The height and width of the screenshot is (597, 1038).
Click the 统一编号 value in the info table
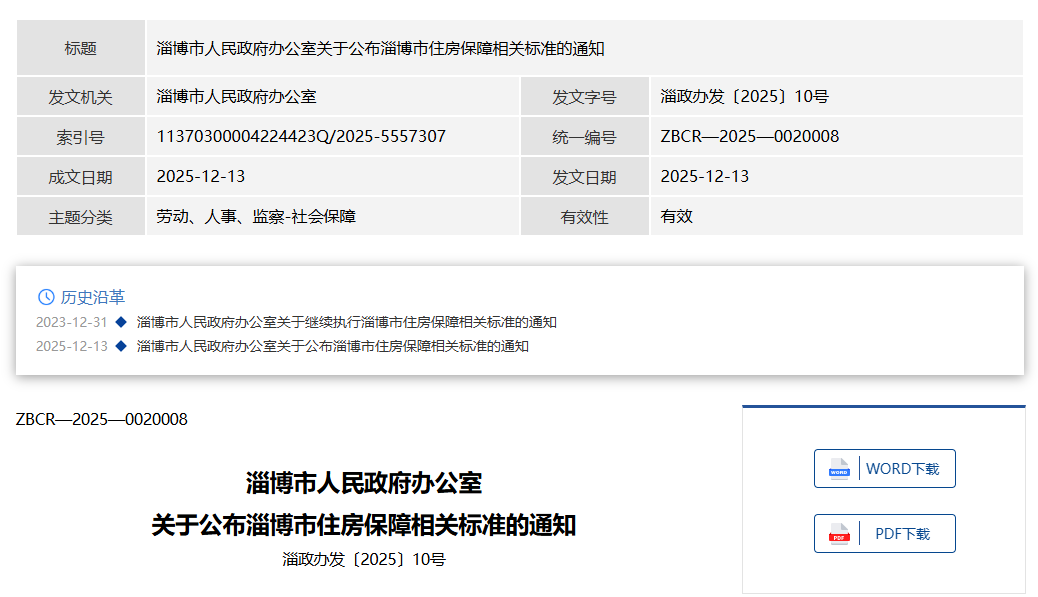tap(749, 136)
